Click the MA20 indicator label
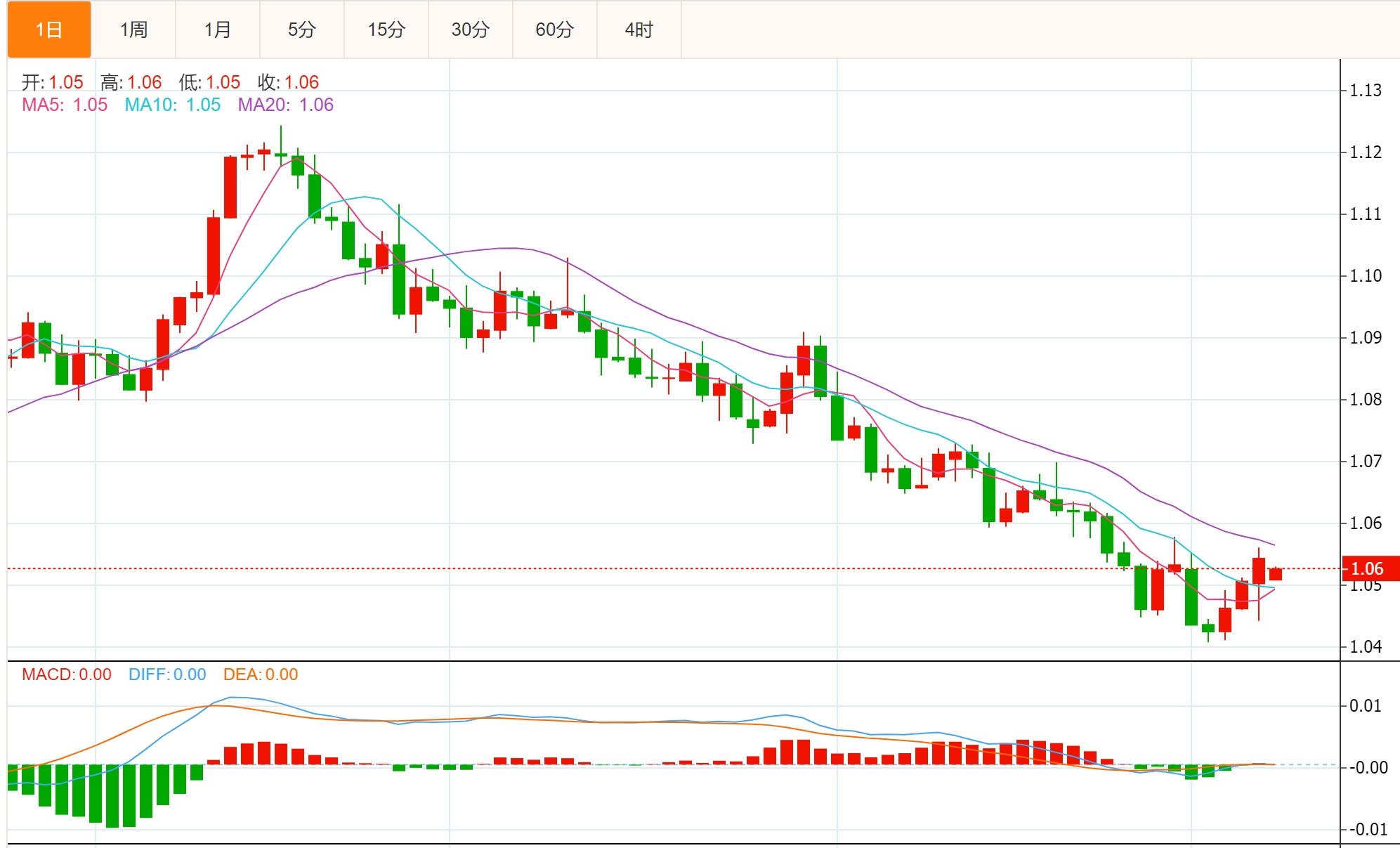 [285, 105]
